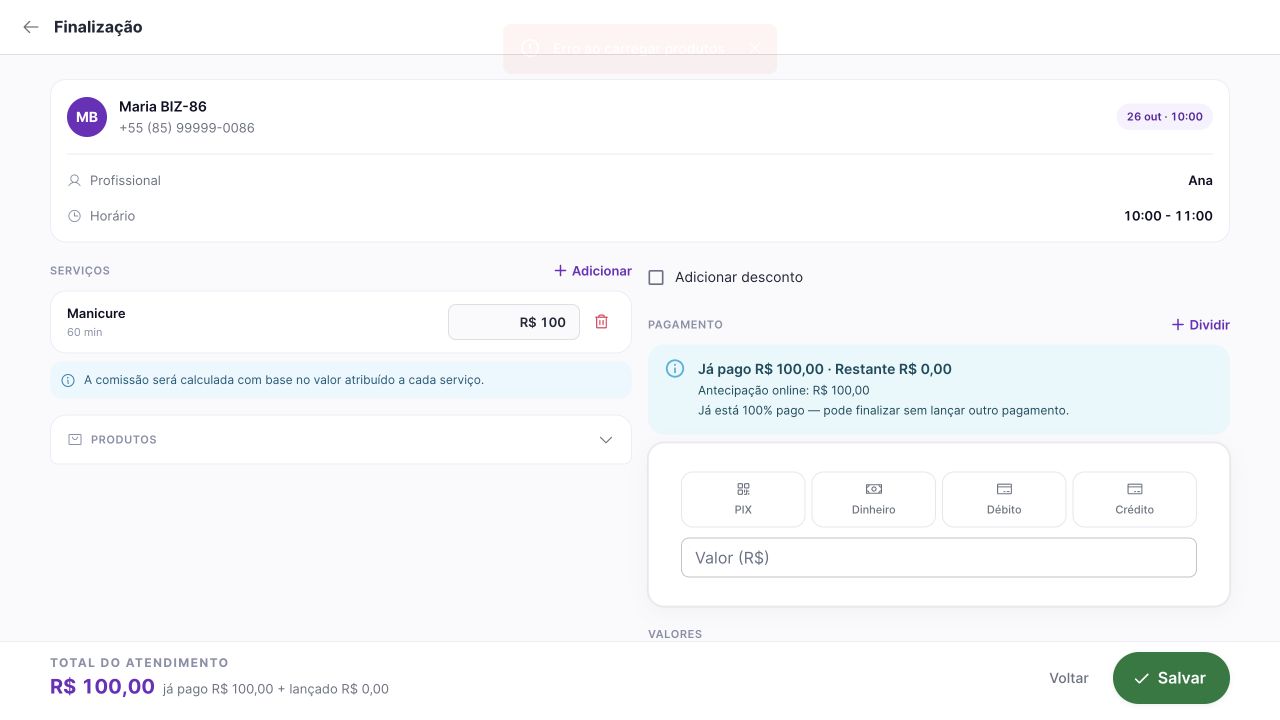The height and width of the screenshot is (720, 1280).
Task: Click the Horário clock icon
Action: 74,216
